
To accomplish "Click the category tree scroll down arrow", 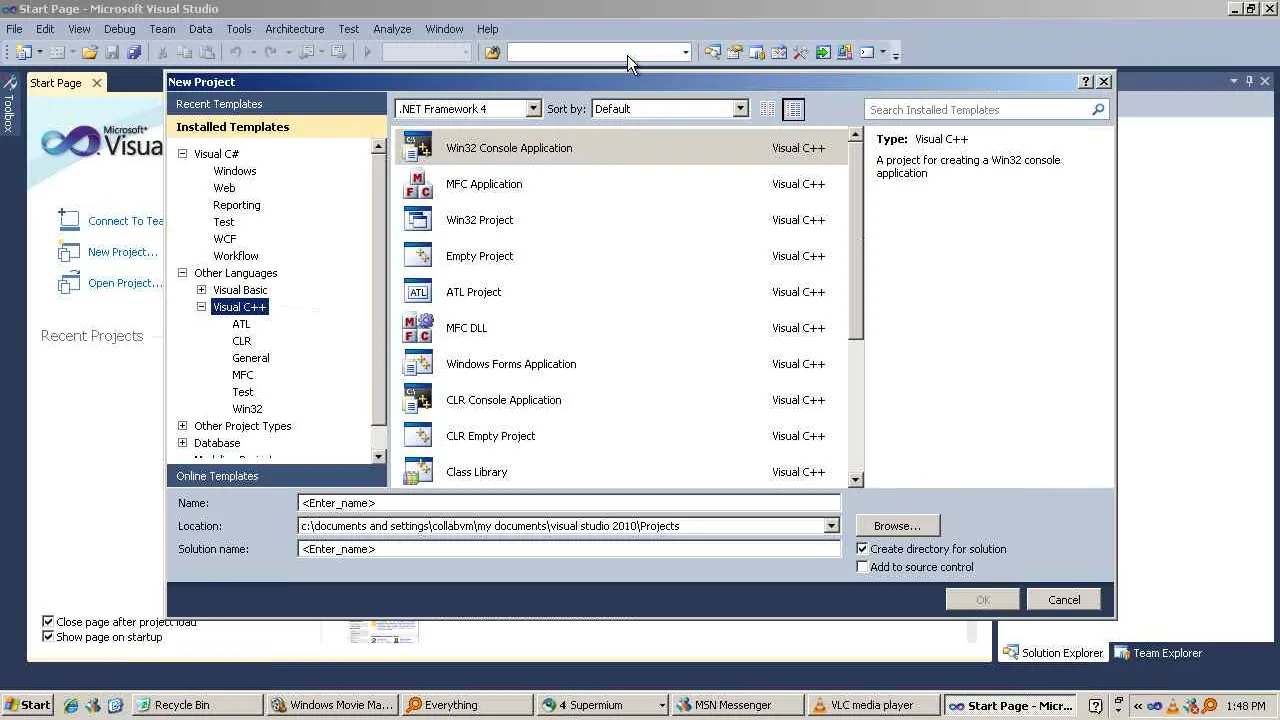I will [378, 456].
